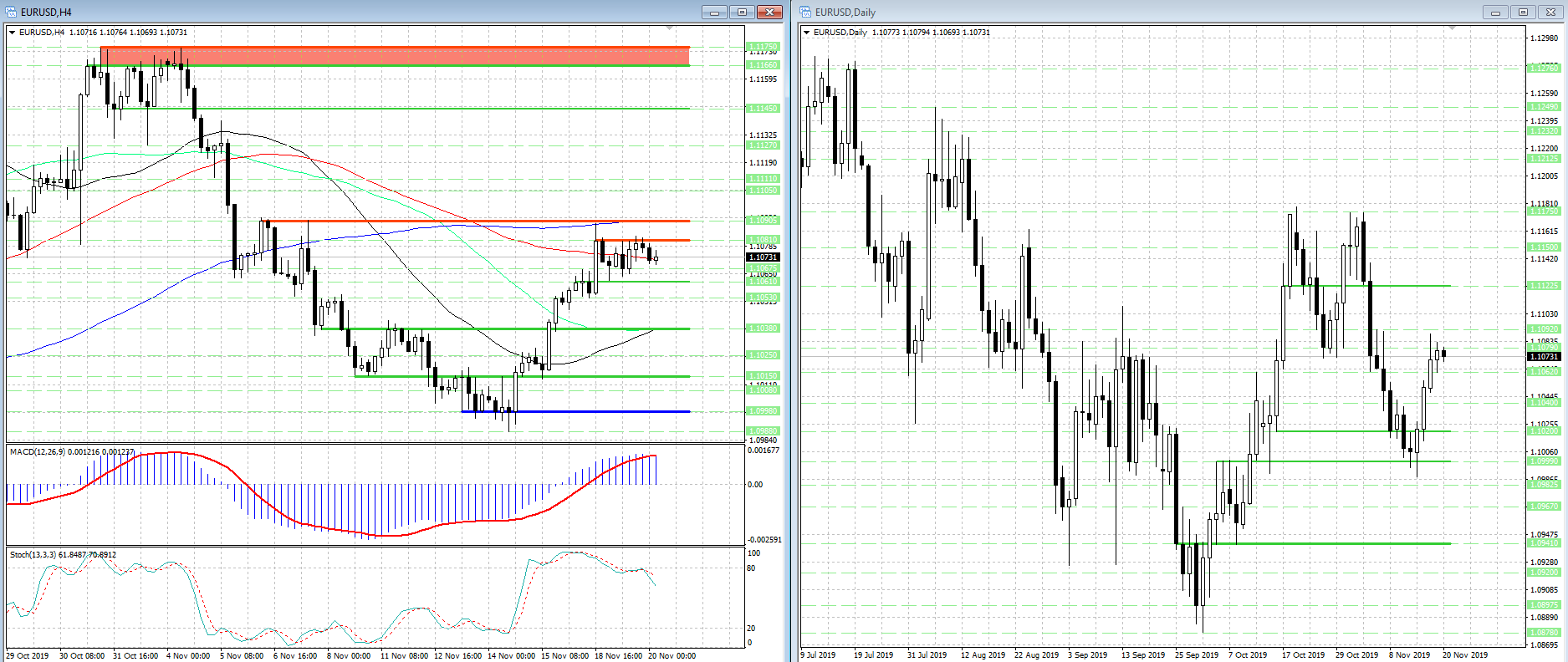Select the blue horizontal support line on H4 chart
The image size is (1568, 662).
575,411
